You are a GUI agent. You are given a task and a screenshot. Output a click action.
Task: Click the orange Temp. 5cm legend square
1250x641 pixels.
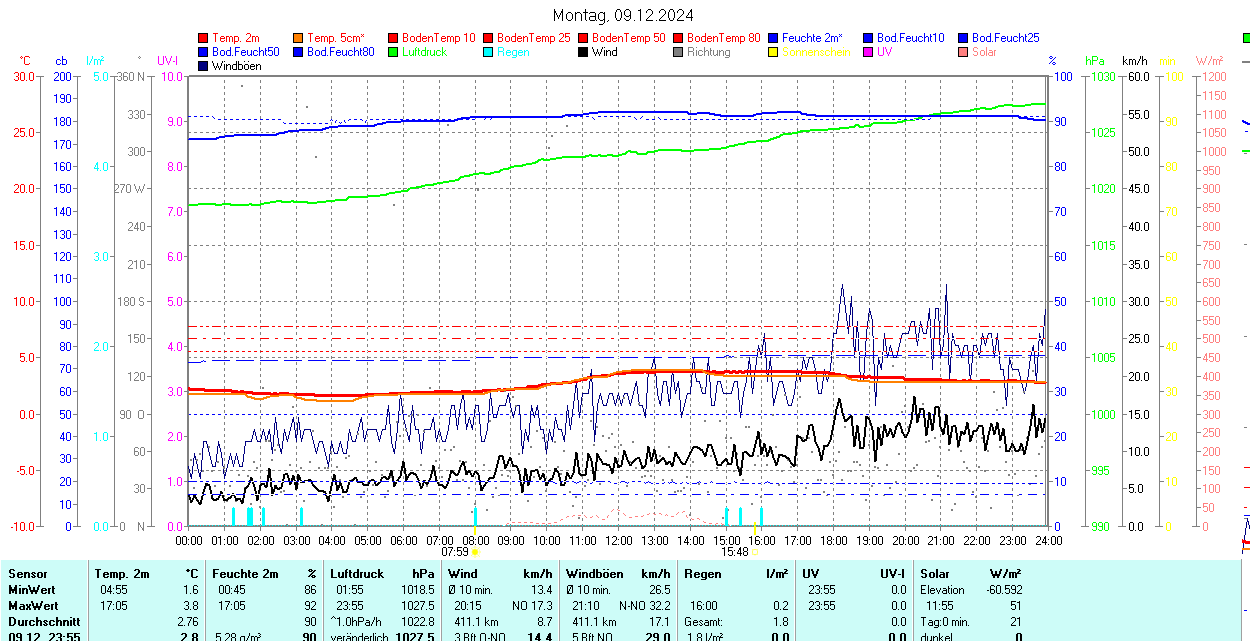point(299,38)
